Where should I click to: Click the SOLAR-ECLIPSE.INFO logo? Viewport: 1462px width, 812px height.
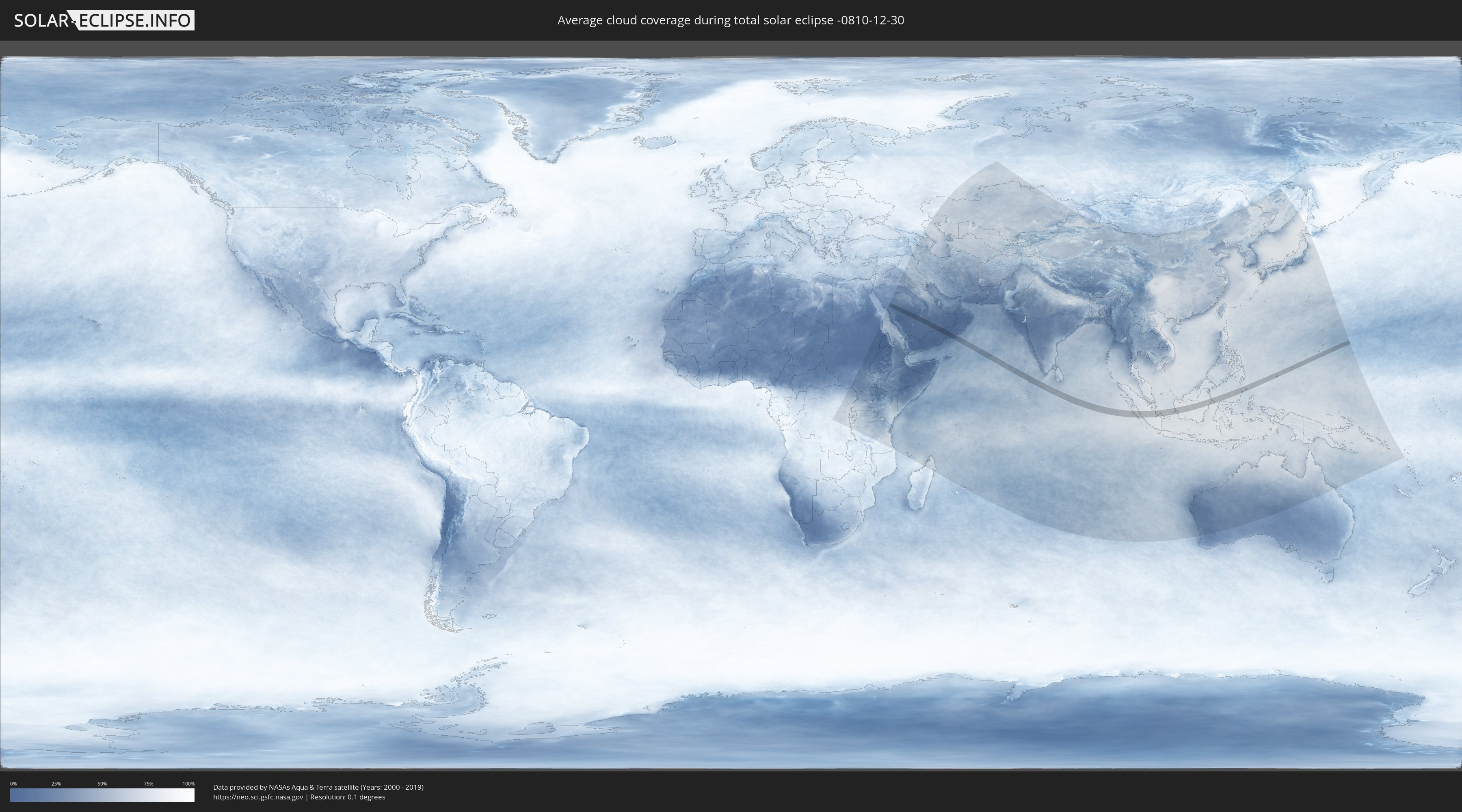point(104,20)
